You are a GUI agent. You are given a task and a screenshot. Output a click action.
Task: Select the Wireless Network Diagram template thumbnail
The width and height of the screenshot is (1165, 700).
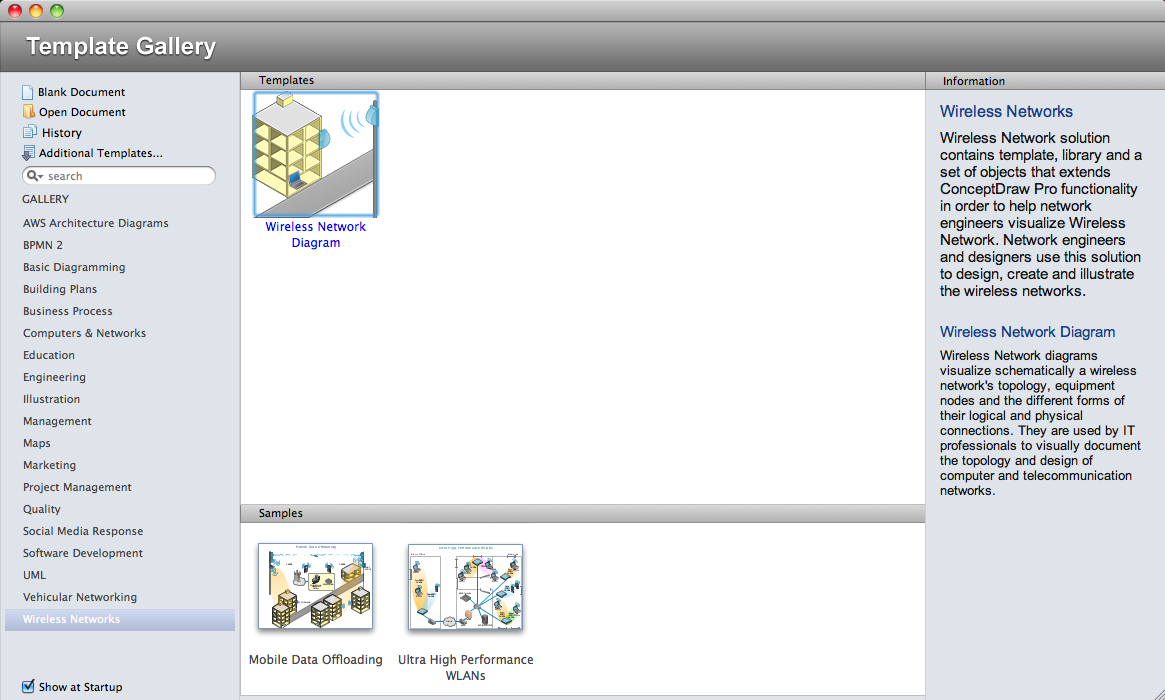(x=316, y=155)
